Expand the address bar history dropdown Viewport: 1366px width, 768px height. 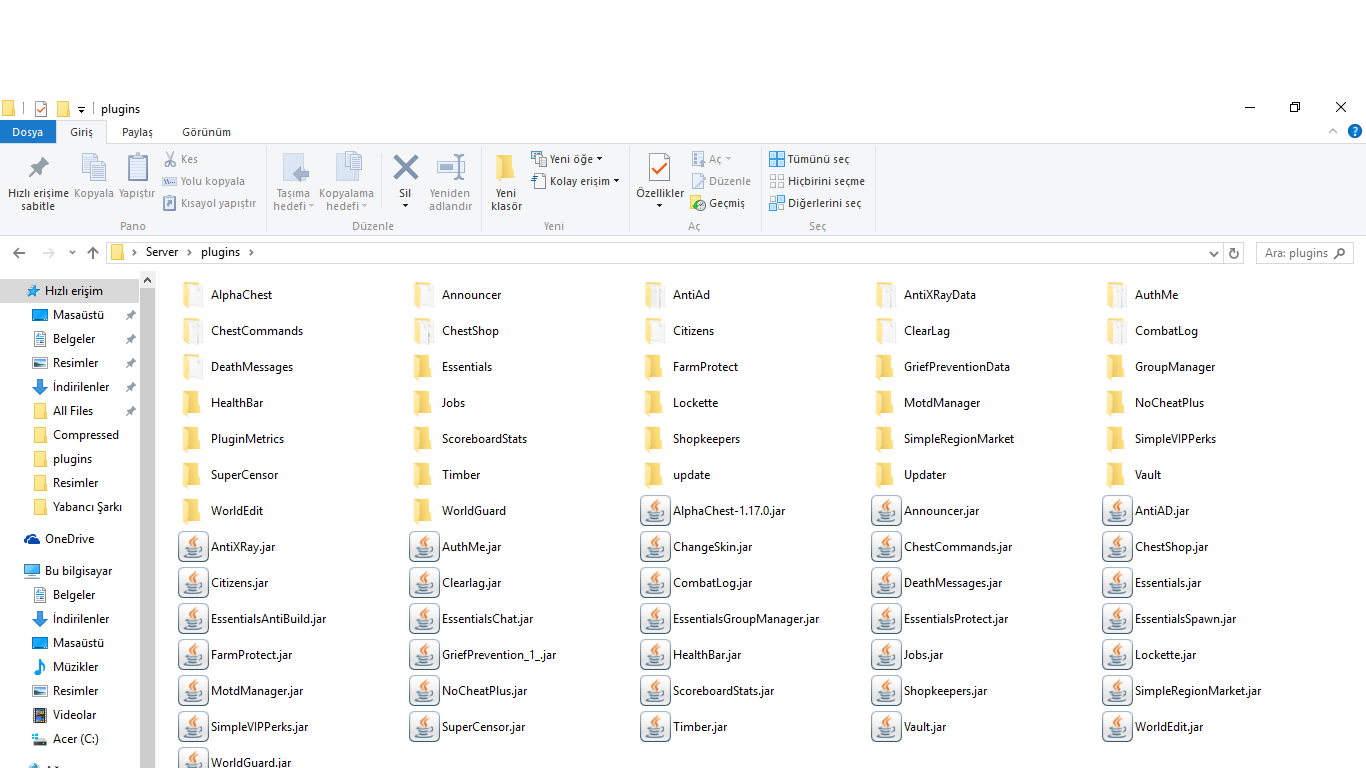coord(1214,253)
